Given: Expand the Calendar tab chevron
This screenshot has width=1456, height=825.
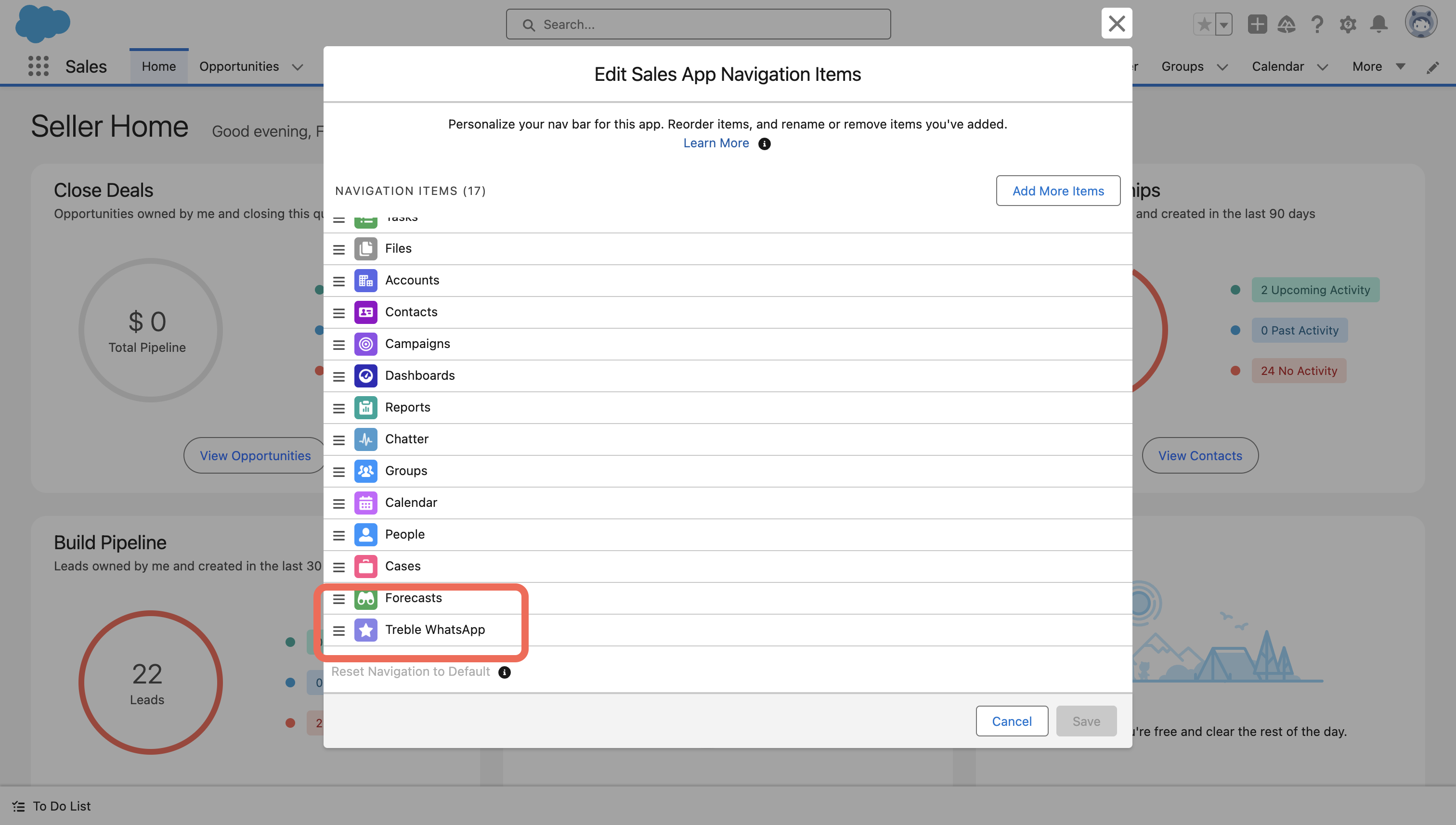Looking at the screenshot, I should 1322,67.
